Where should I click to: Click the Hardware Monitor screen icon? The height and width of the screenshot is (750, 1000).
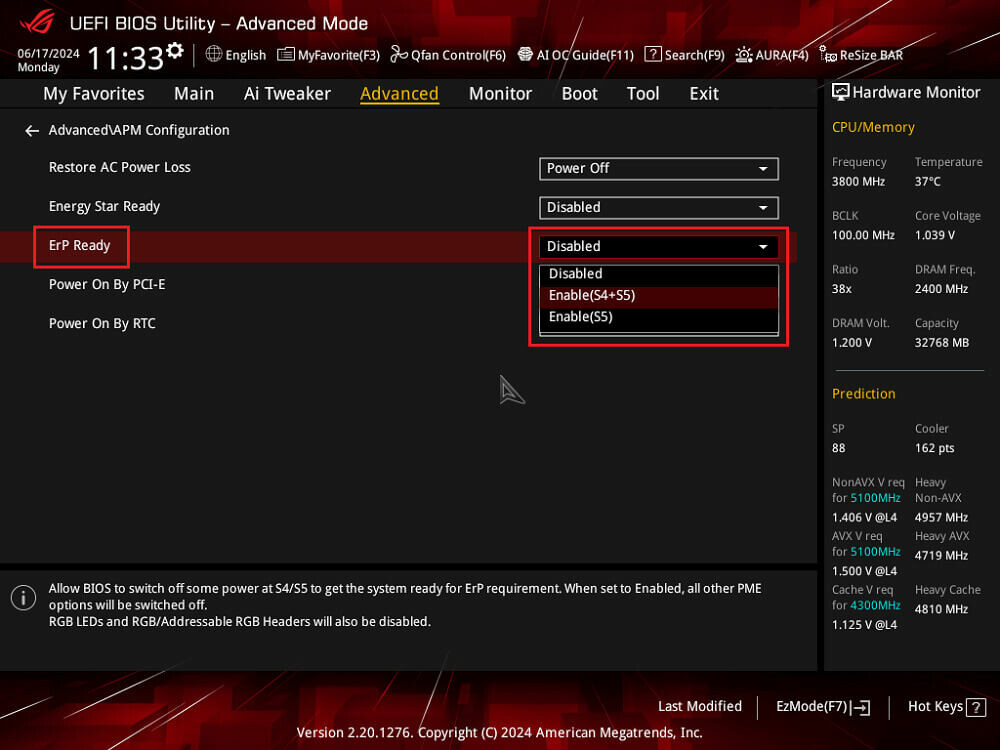841,92
